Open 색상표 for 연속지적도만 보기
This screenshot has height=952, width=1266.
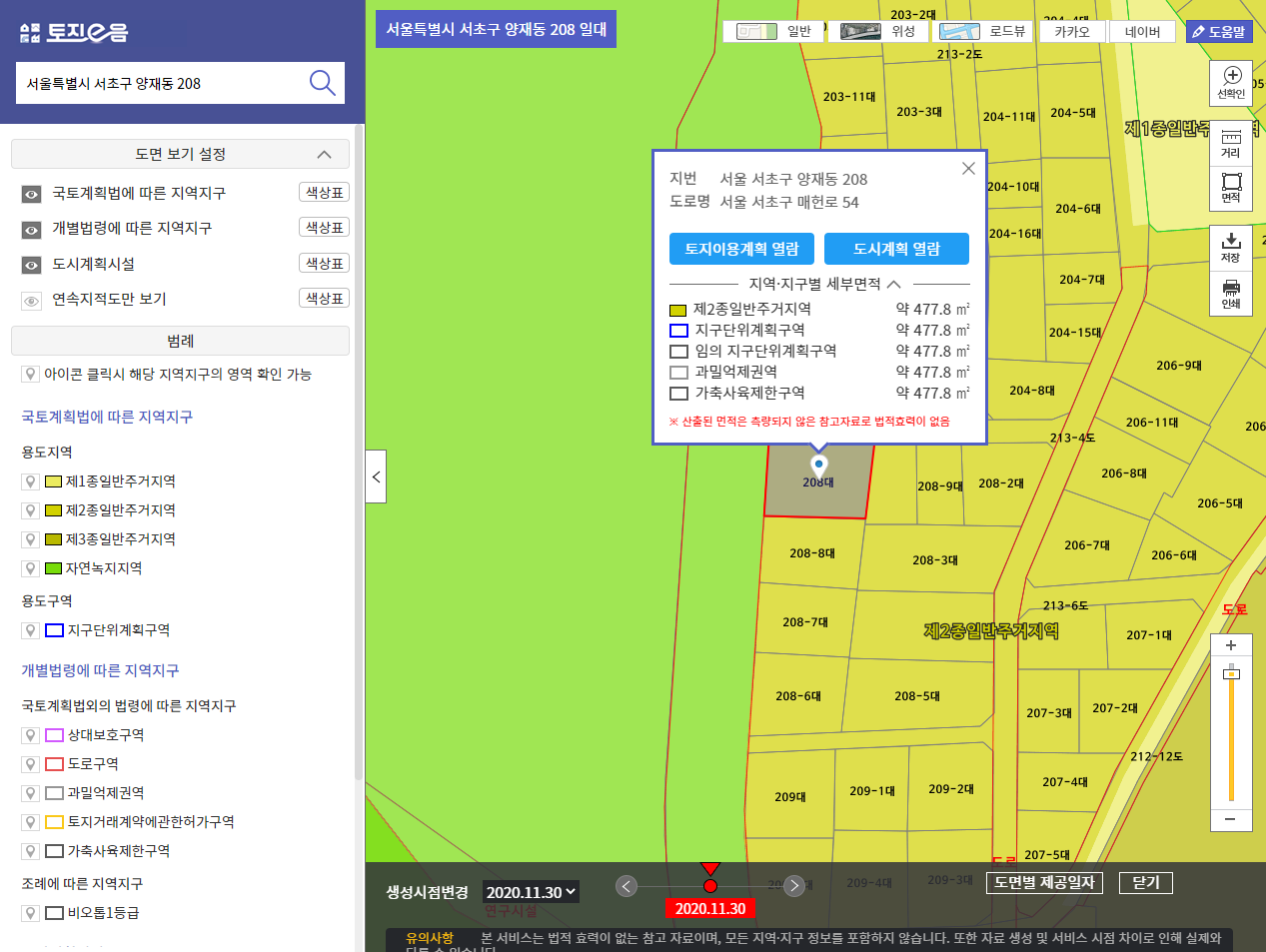click(325, 298)
